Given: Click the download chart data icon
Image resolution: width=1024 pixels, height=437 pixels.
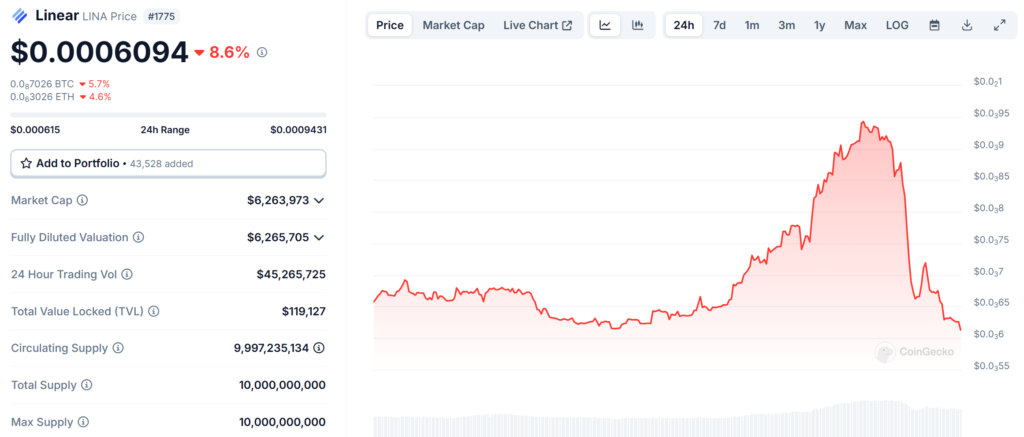Looking at the screenshot, I should 967,25.
